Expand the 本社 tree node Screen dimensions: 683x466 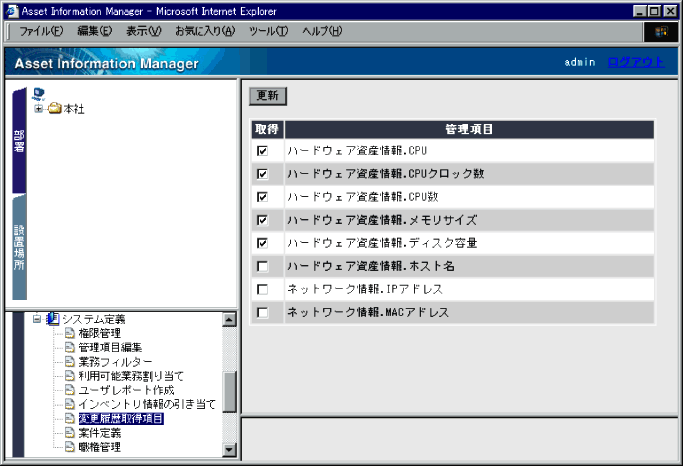click(x=38, y=108)
